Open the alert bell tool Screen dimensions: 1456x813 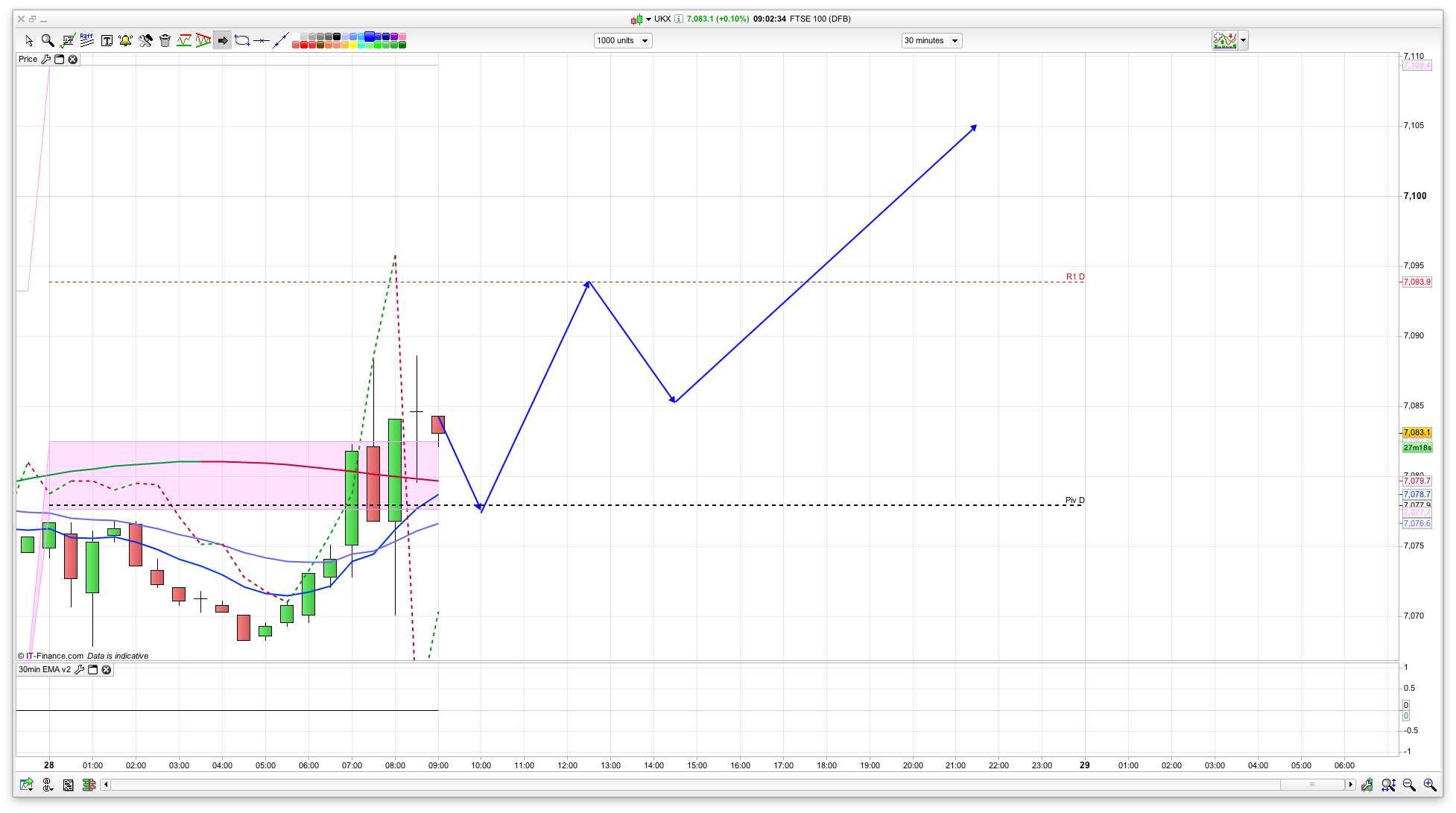(125, 40)
